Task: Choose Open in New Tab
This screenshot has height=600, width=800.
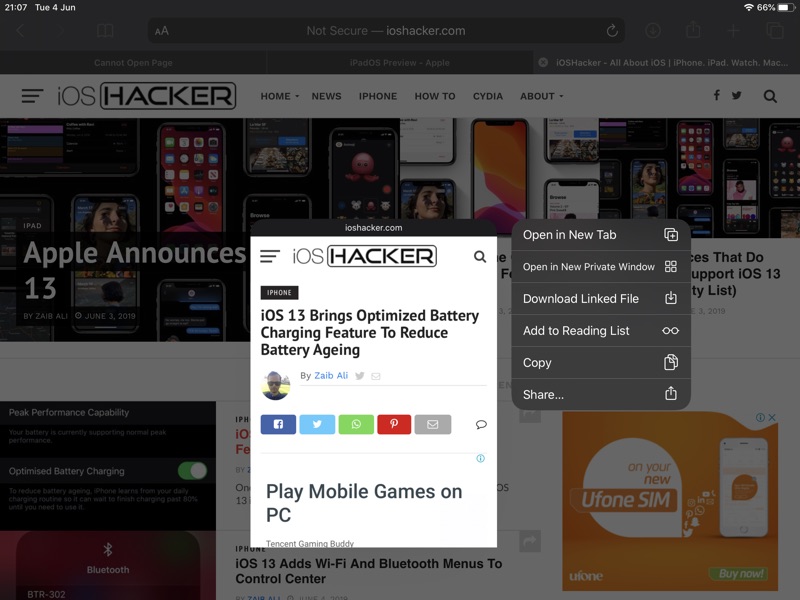Action: pos(601,235)
